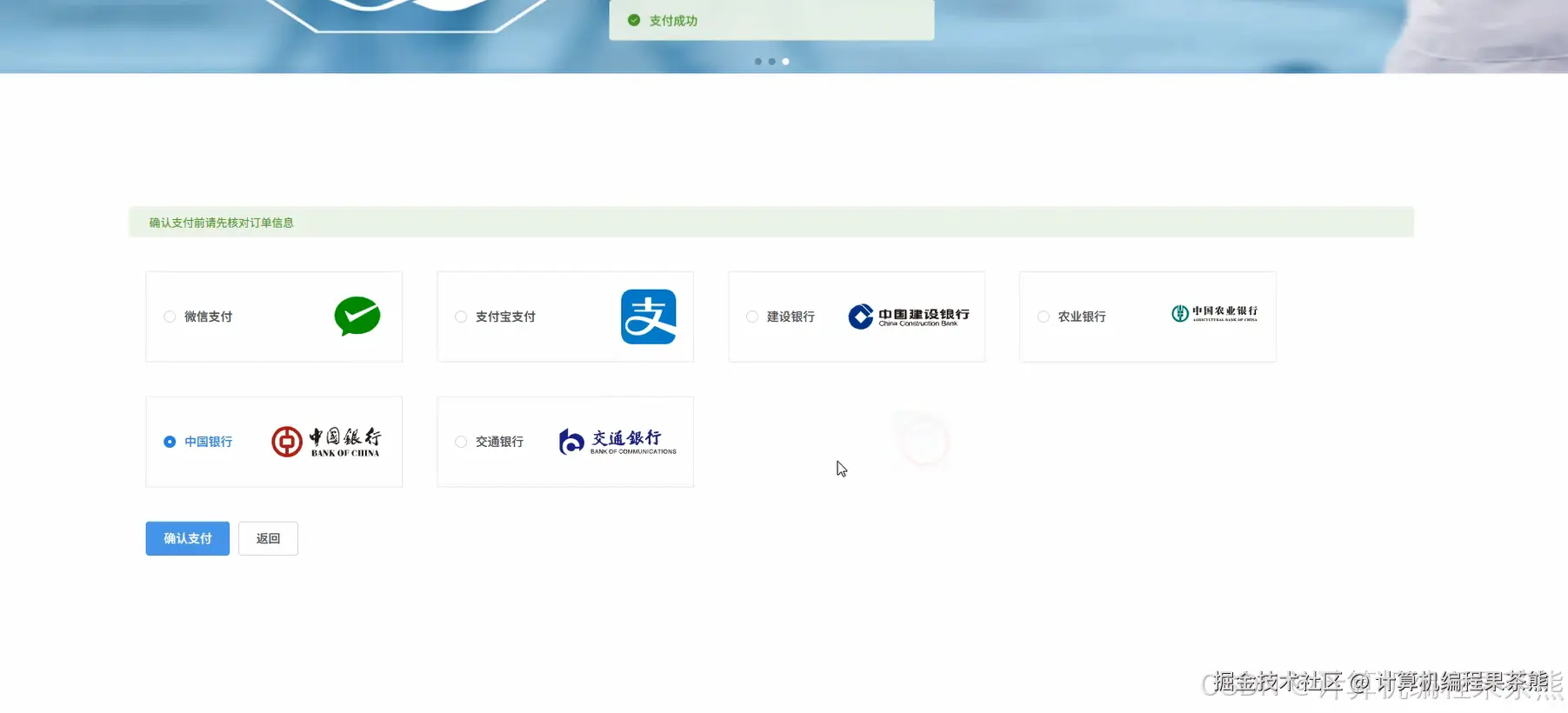1568x713 pixels.
Task: Click the blue Alipay logo
Action: coord(648,317)
